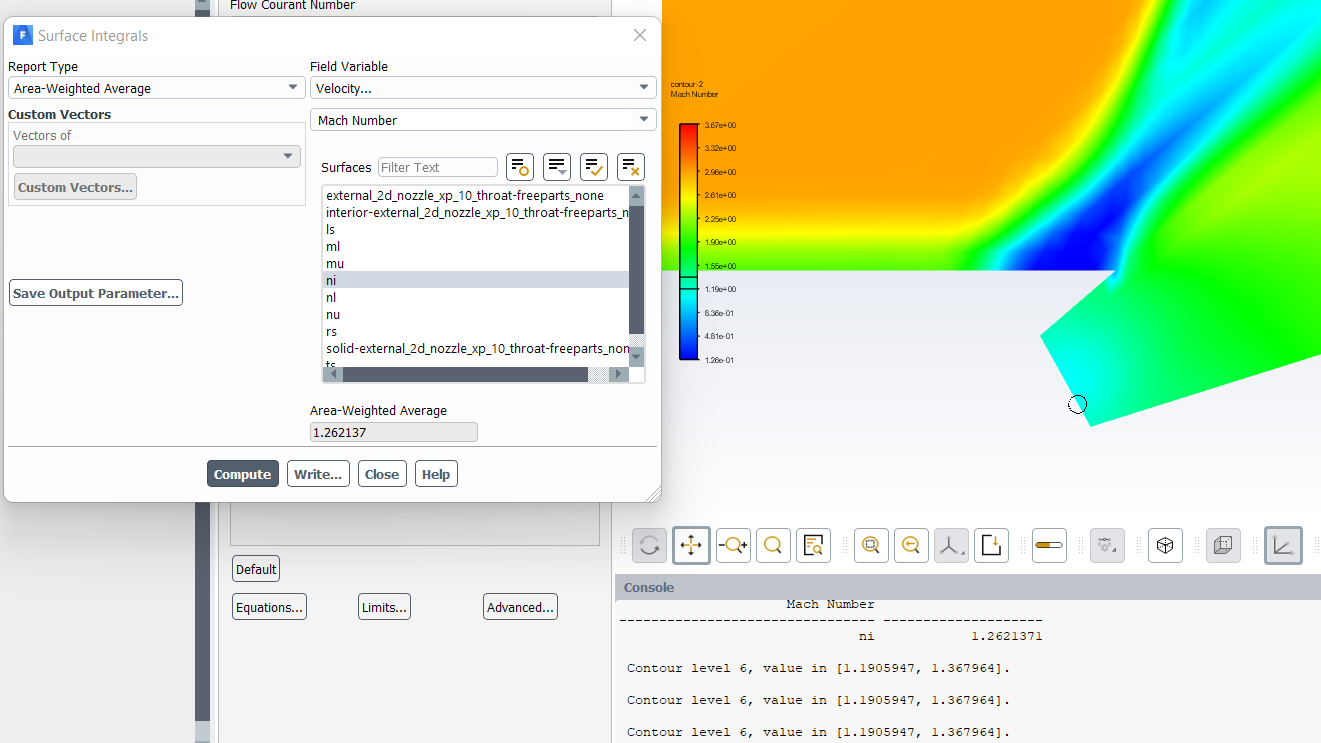
Task: Click the Console panel header
Action: coord(967,587)
